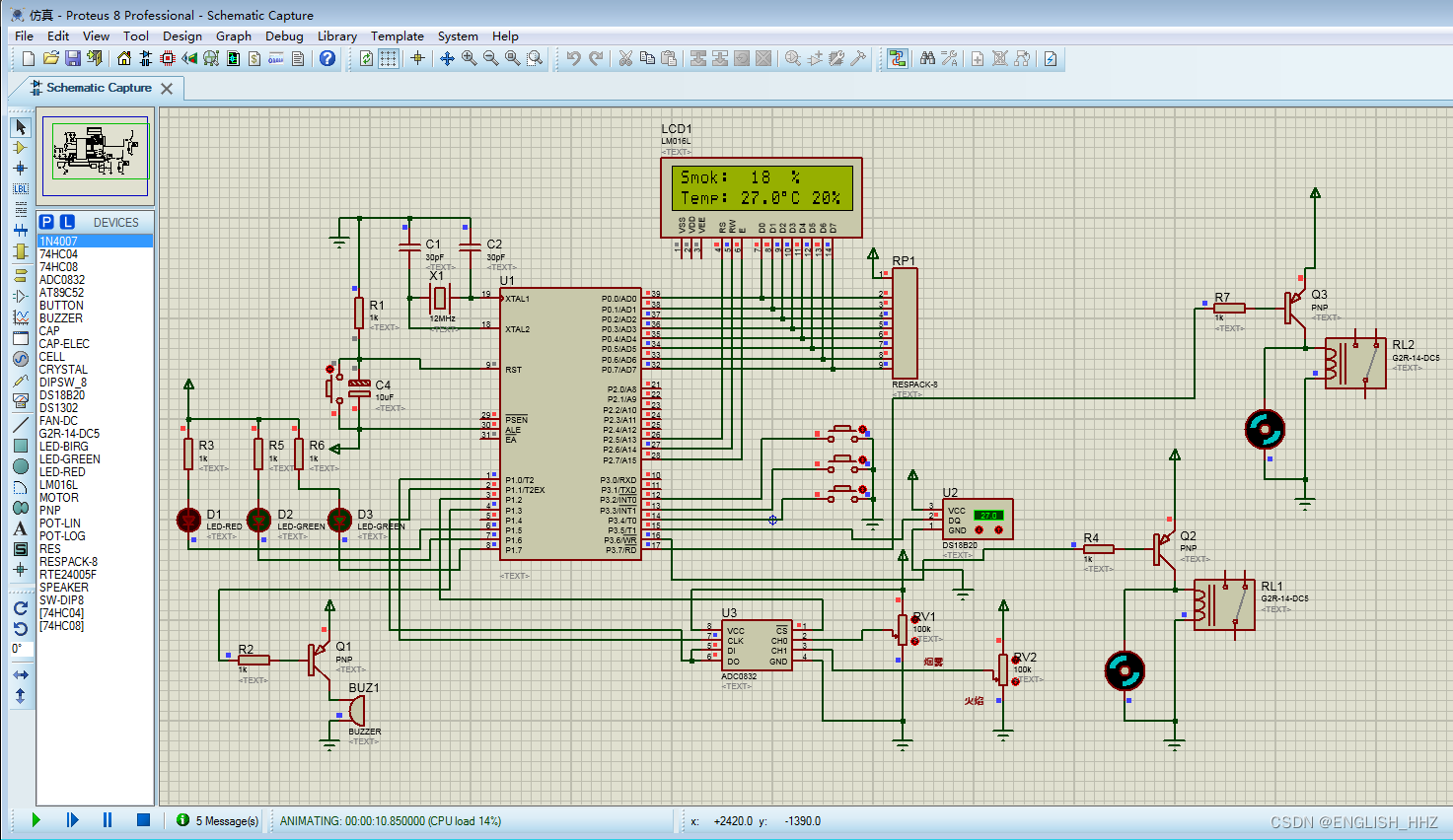Click the L library button beside DEVICES
The height and width of the screenshot is (840, 1453).
coord(67,222)
